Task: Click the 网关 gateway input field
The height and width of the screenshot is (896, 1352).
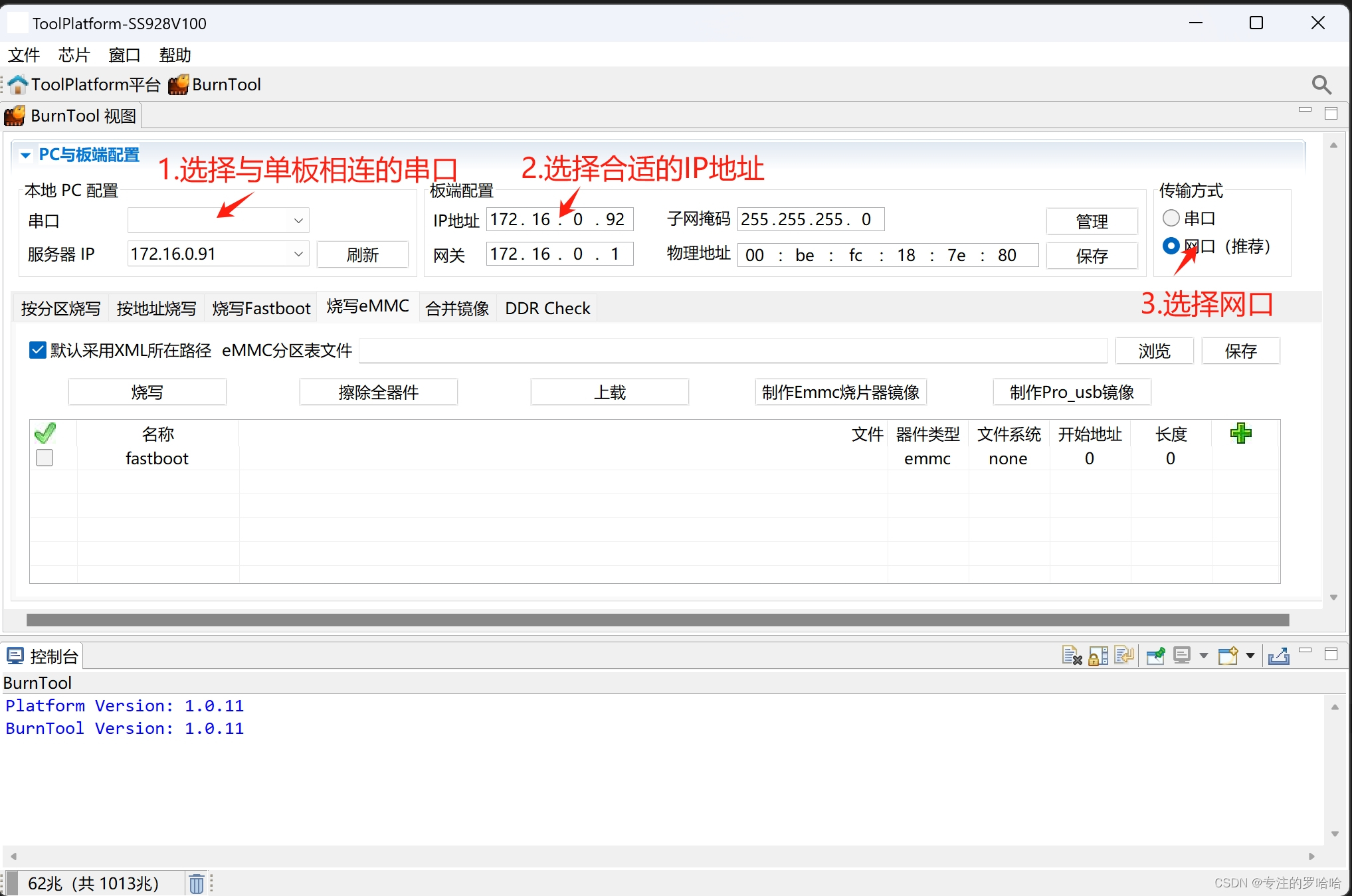Action: pyautogui.click(x=559, y=254)
